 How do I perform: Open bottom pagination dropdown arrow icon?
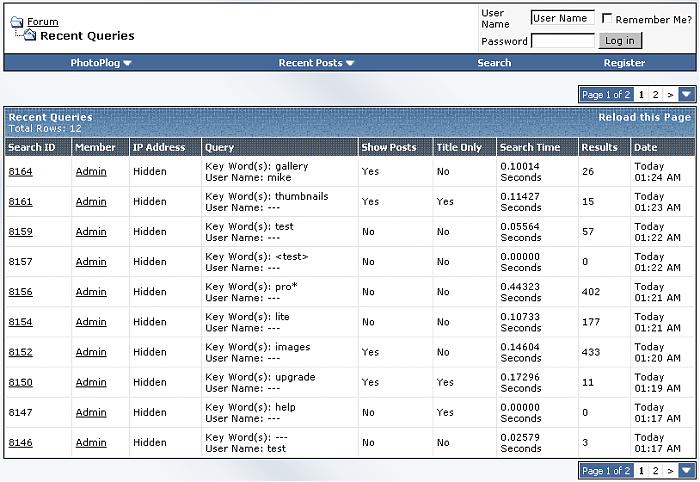point(686,471)
